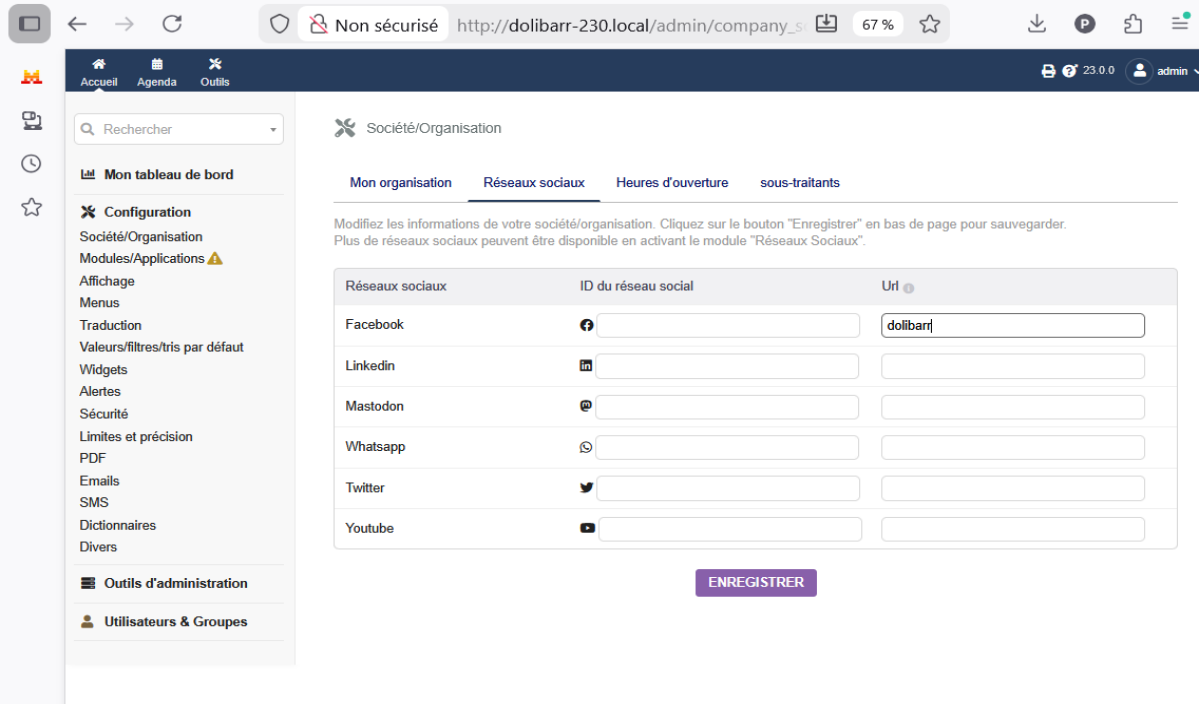Click the Whatsapp icon beside the ID field
Screen dimensions: 1199x704
(586, 447)
